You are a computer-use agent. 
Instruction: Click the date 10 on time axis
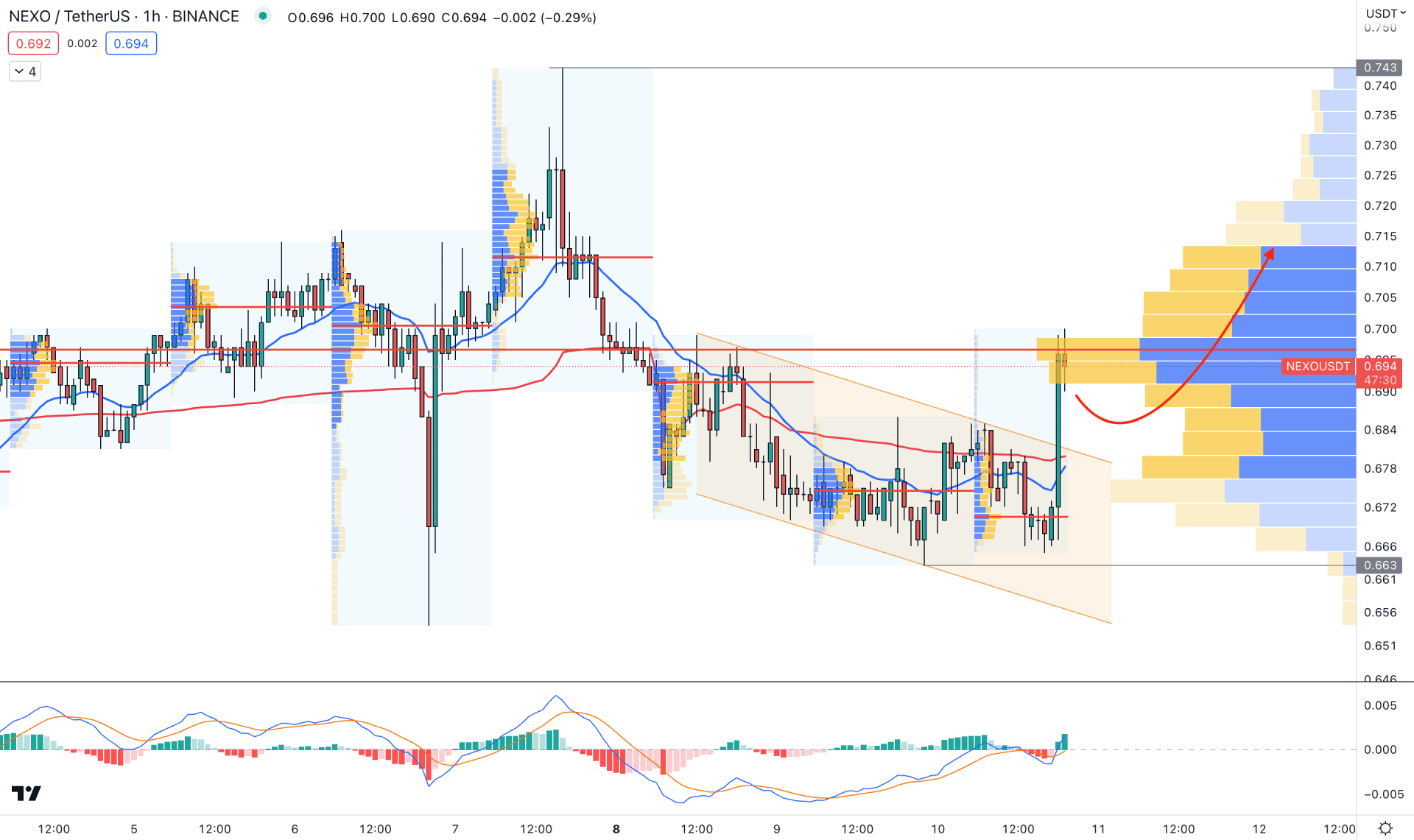[938, 829]
